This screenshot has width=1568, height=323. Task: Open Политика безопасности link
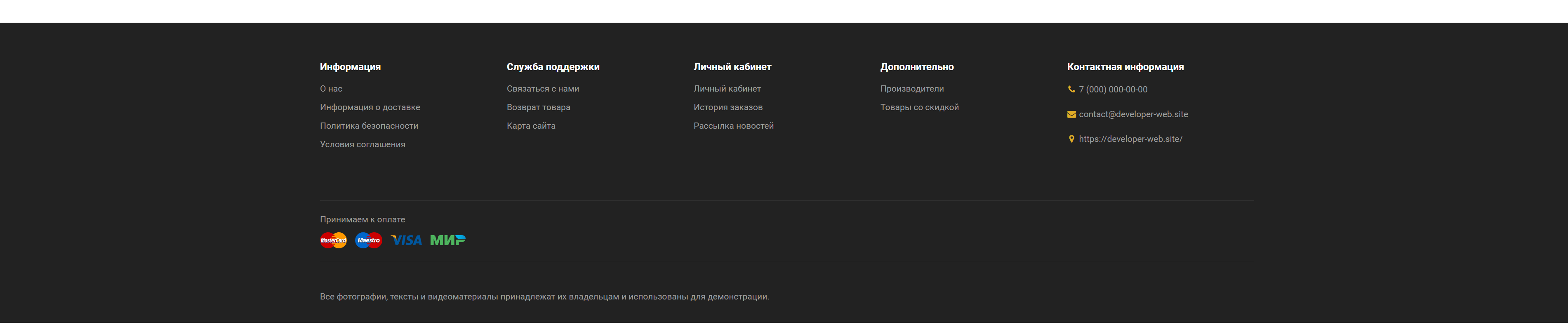369,126
